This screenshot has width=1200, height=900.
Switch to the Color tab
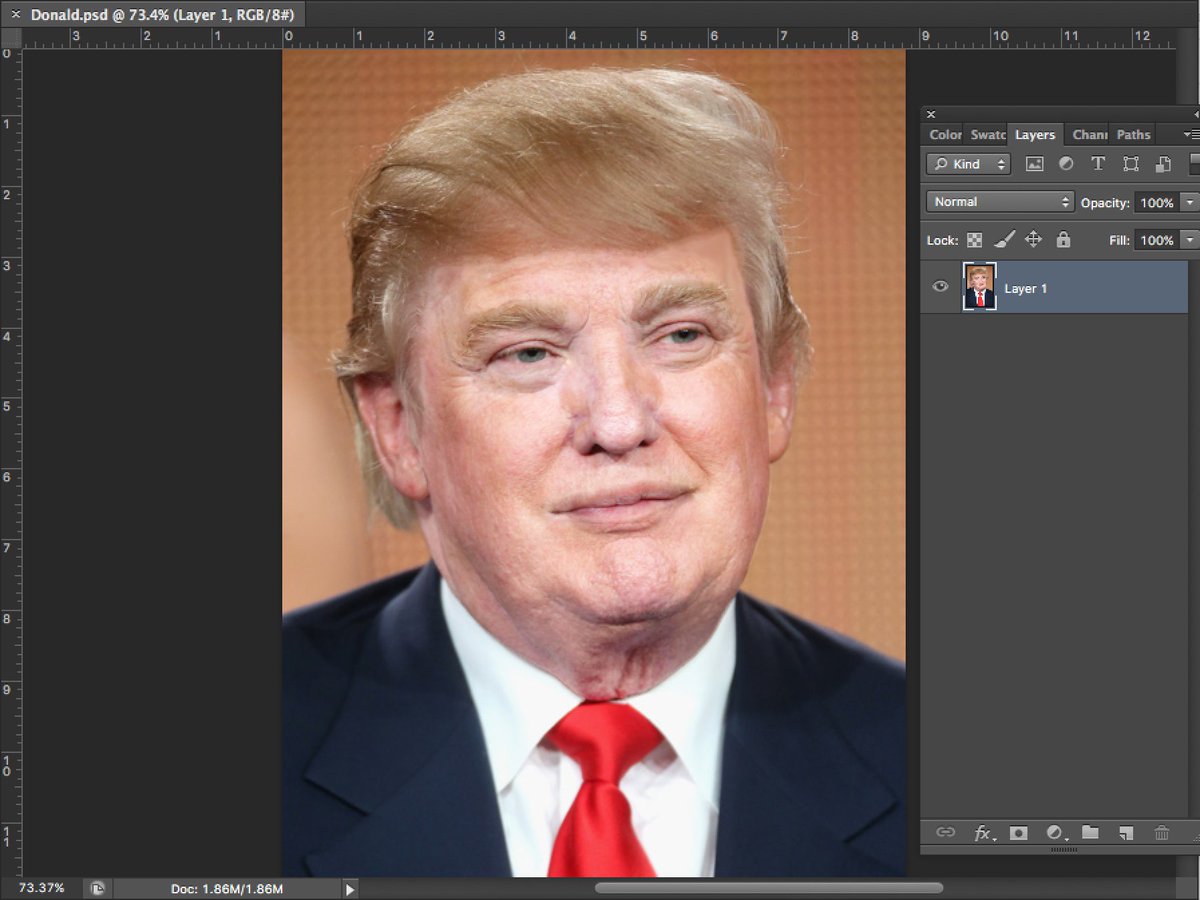(x=944, y=134)
